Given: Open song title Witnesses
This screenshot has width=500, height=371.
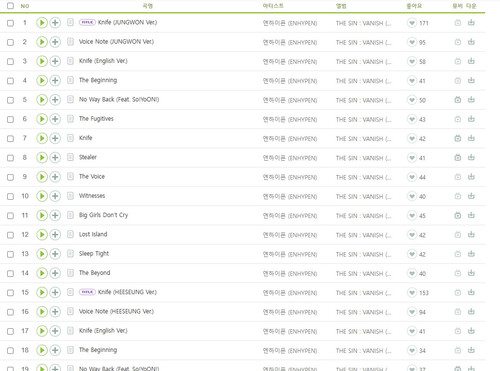Looking at the screenshot, I should 92,196.
